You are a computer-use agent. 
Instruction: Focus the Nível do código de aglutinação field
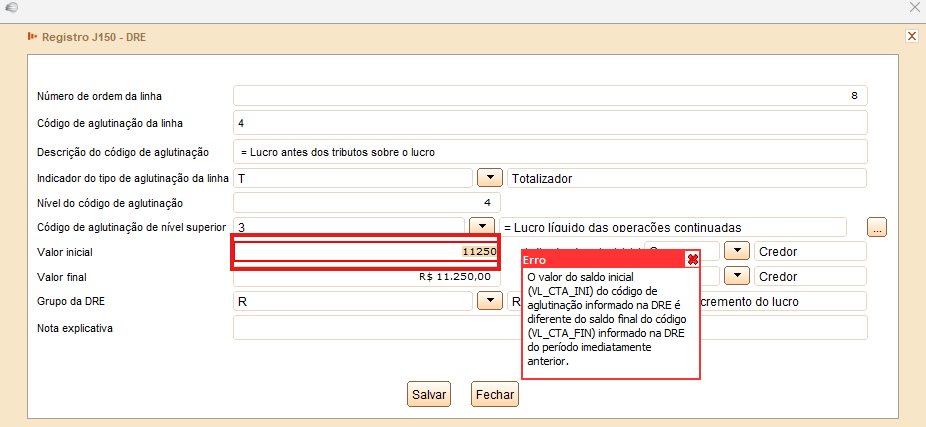coord(367,203)
